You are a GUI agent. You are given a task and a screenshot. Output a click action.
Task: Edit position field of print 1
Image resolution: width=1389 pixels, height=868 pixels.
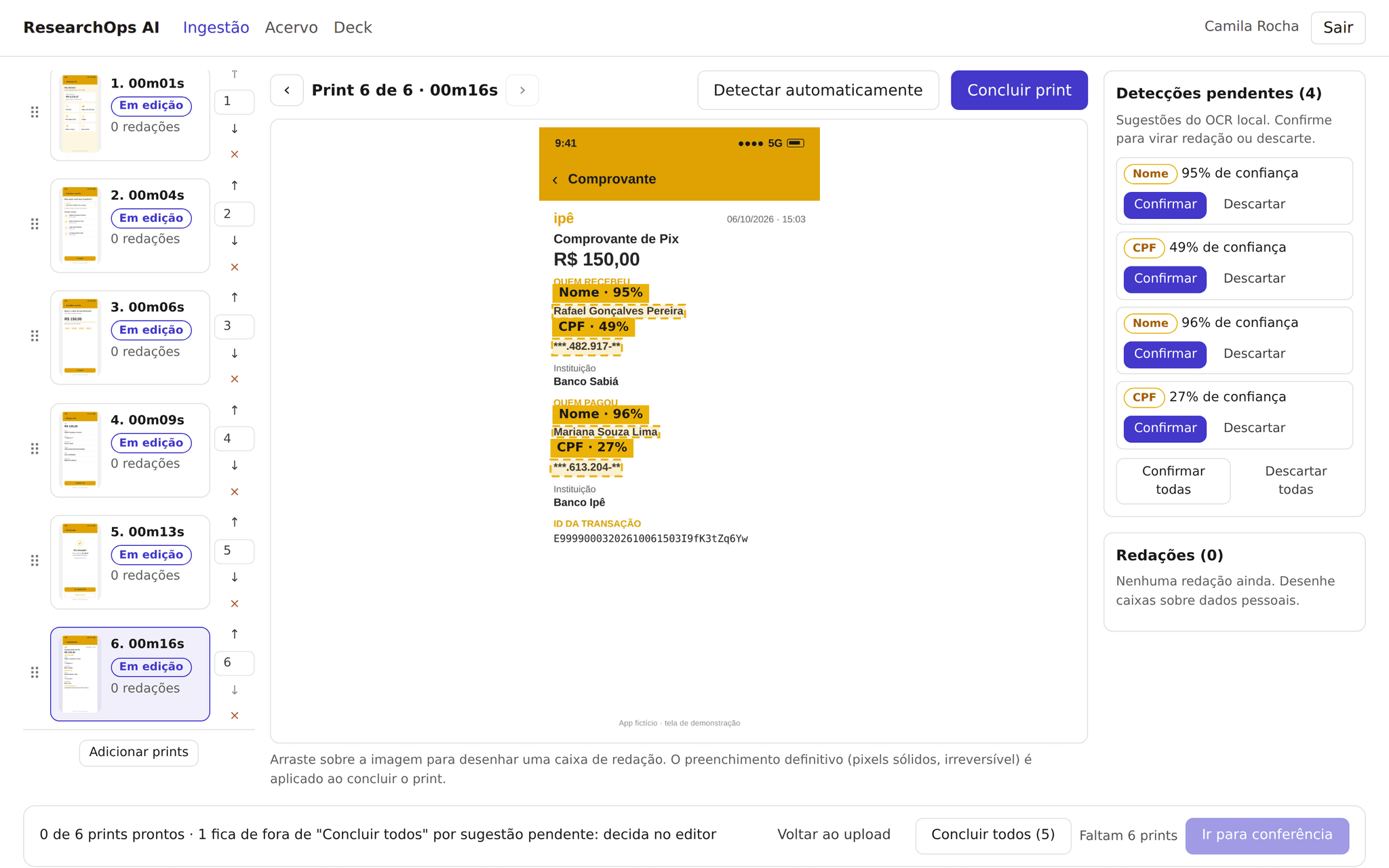234,102
